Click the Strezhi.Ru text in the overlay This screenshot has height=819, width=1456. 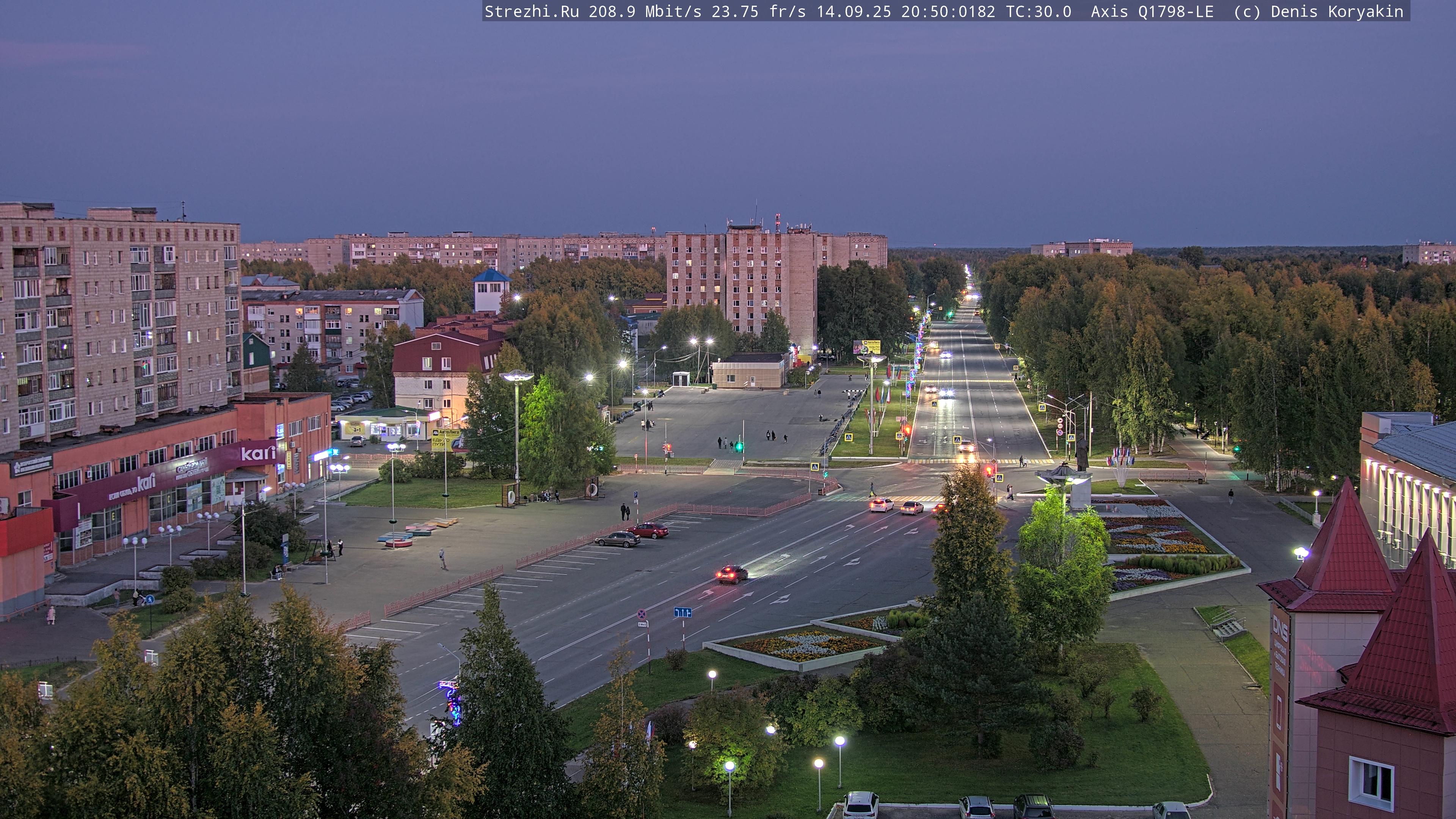click(531, 12)
